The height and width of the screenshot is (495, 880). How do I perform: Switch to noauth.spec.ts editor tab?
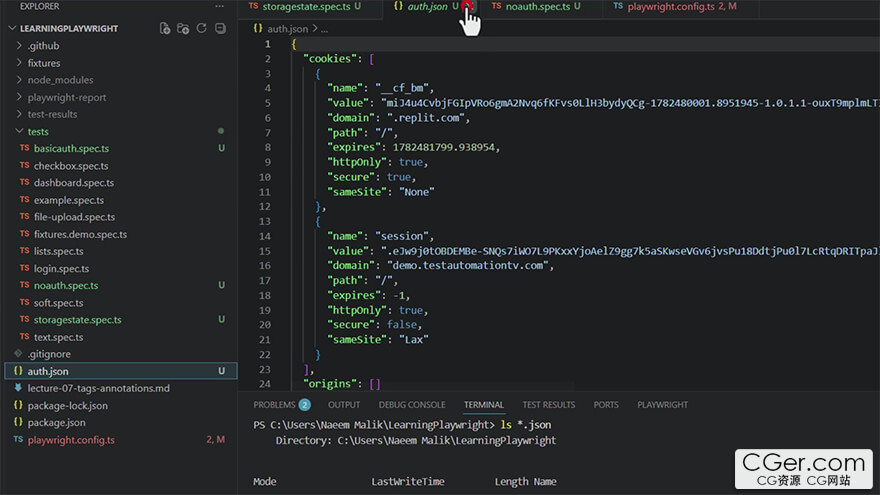point(538,7)
